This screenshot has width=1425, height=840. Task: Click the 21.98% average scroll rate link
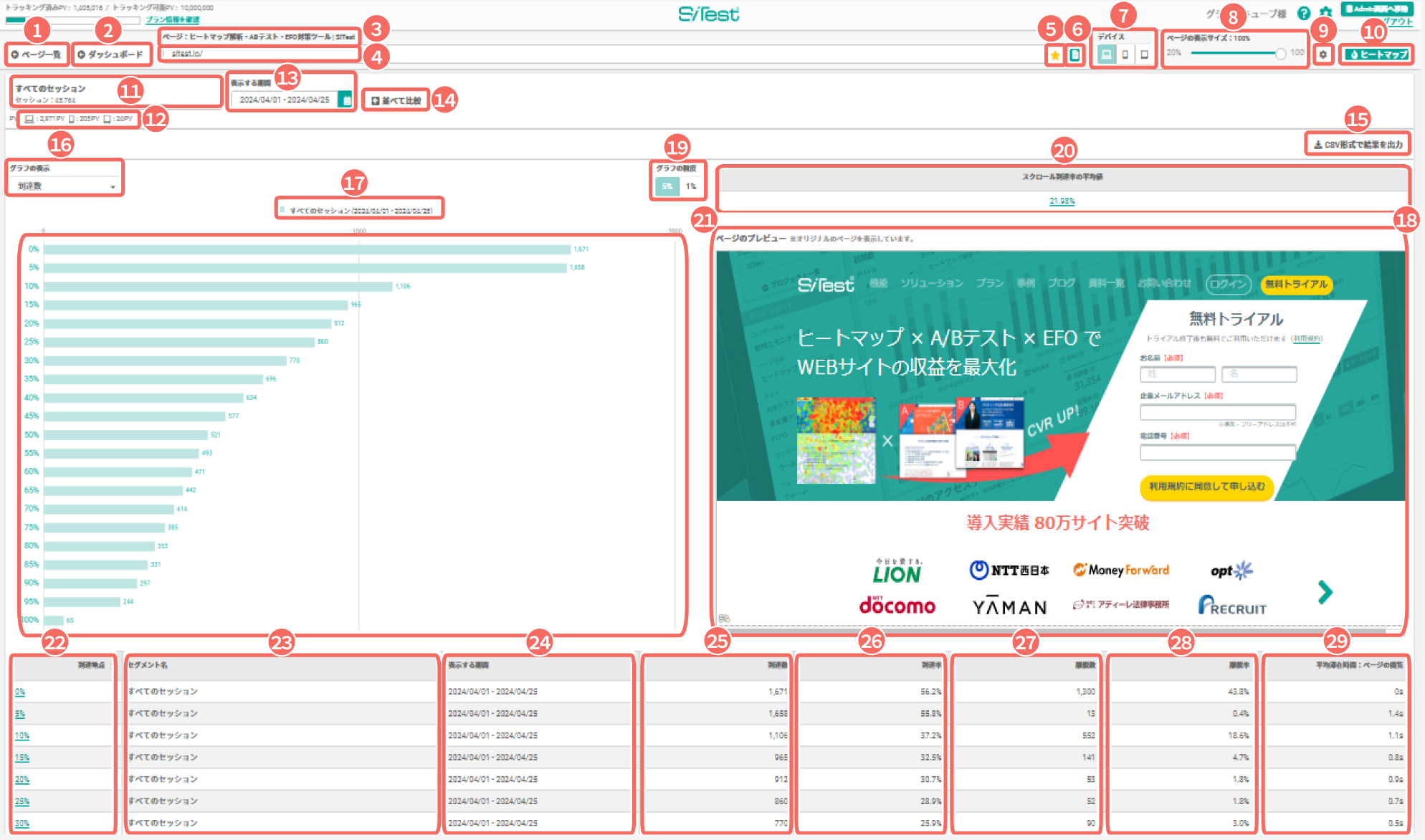(x=1062, y=201)
